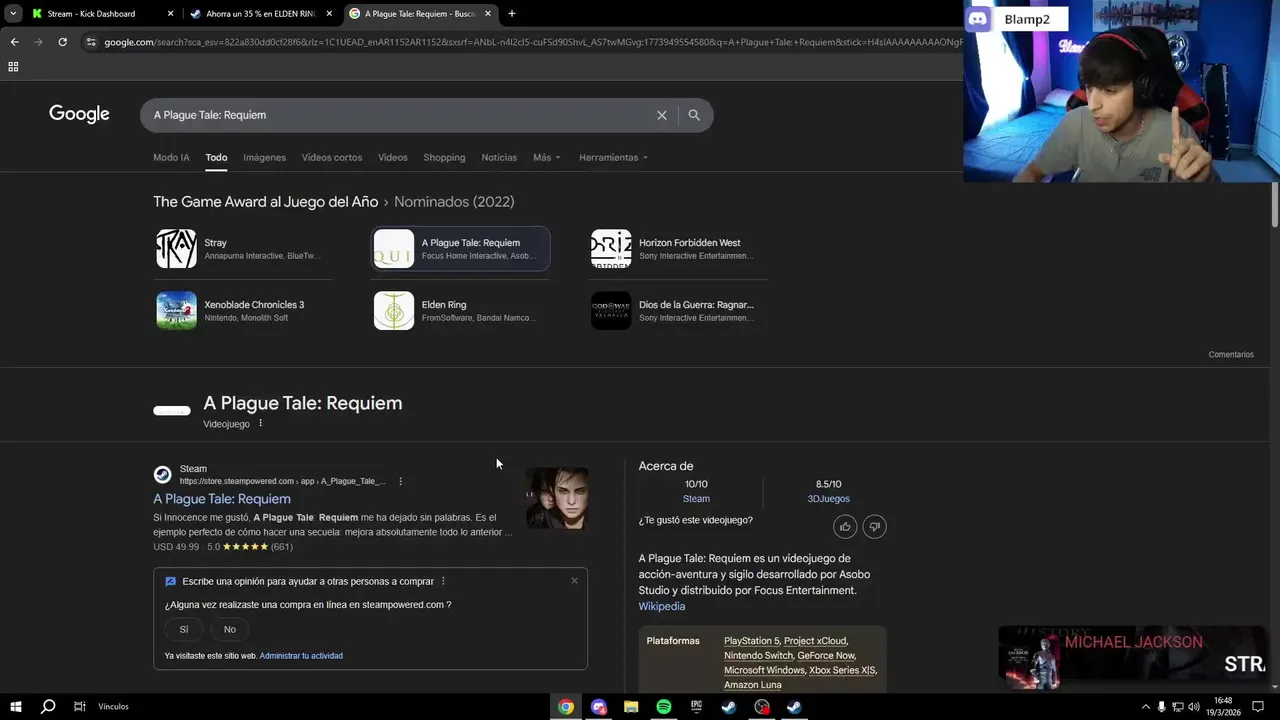Image resolution: width=1280 pixels, height=720 pixels.
Task: Open the Wikipedia source link
Action: (x=662, y=606)
